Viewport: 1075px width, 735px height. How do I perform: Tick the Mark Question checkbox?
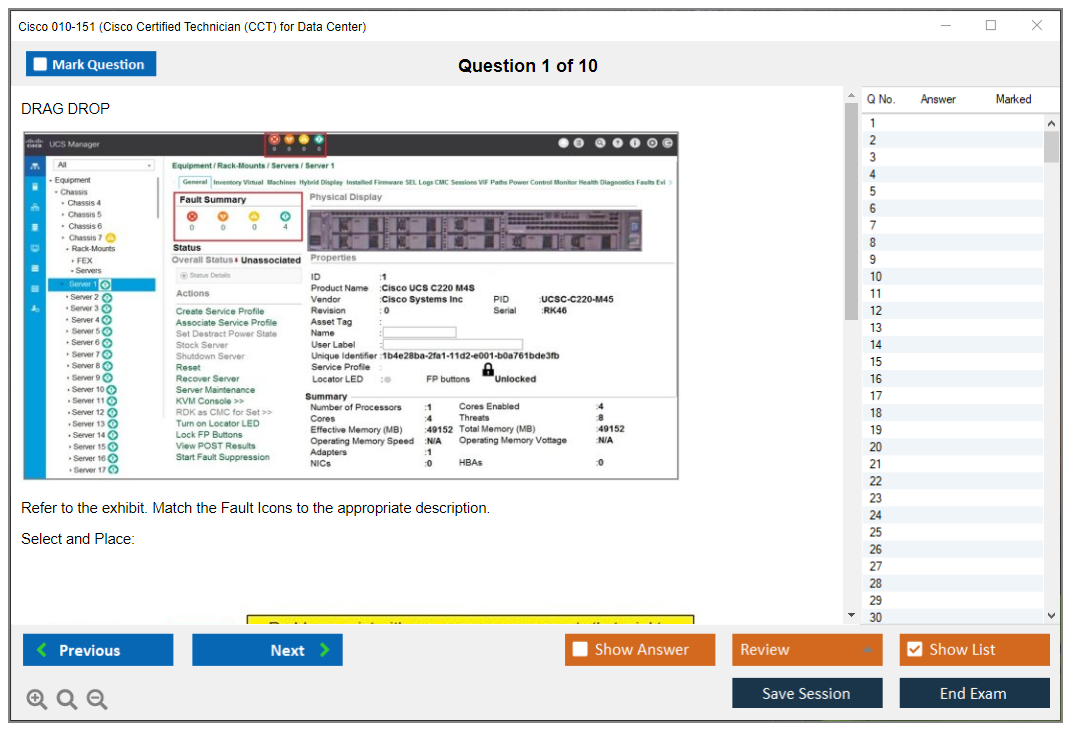[41, 64]
